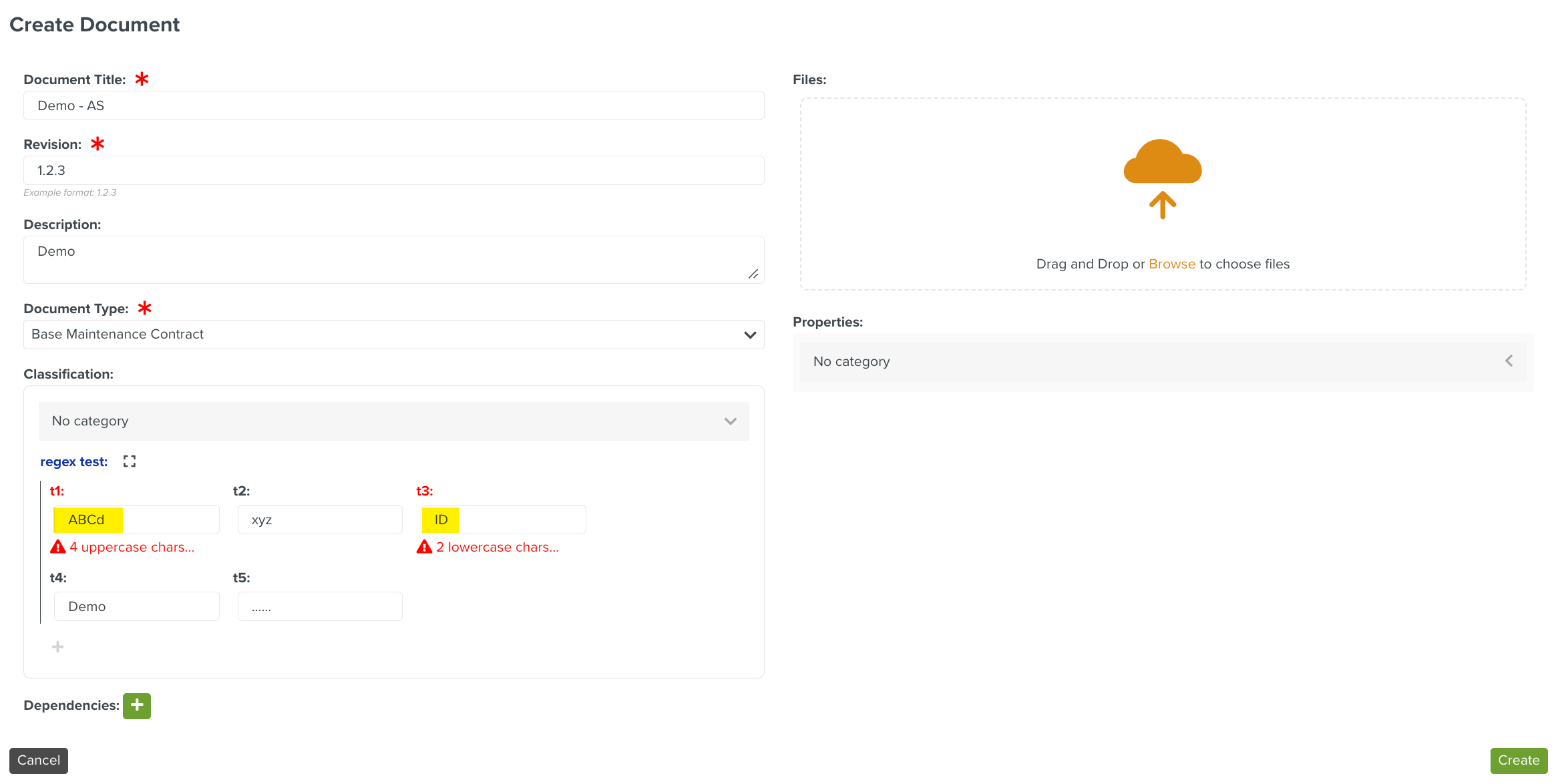Image resolution: width=1556 pixels, height=784 pixels.
Task: Click the Cancel button
Action: point(39,761)
